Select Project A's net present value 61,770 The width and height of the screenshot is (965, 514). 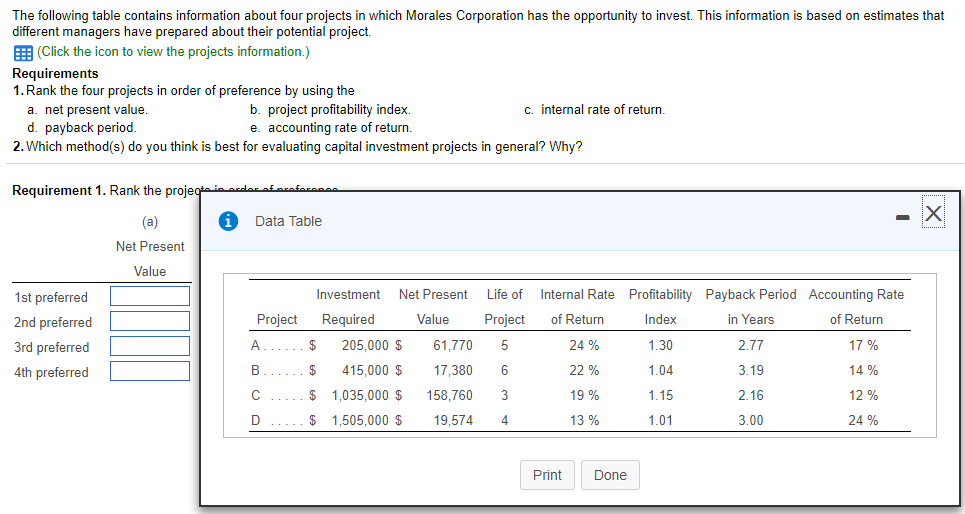(452, 345)
